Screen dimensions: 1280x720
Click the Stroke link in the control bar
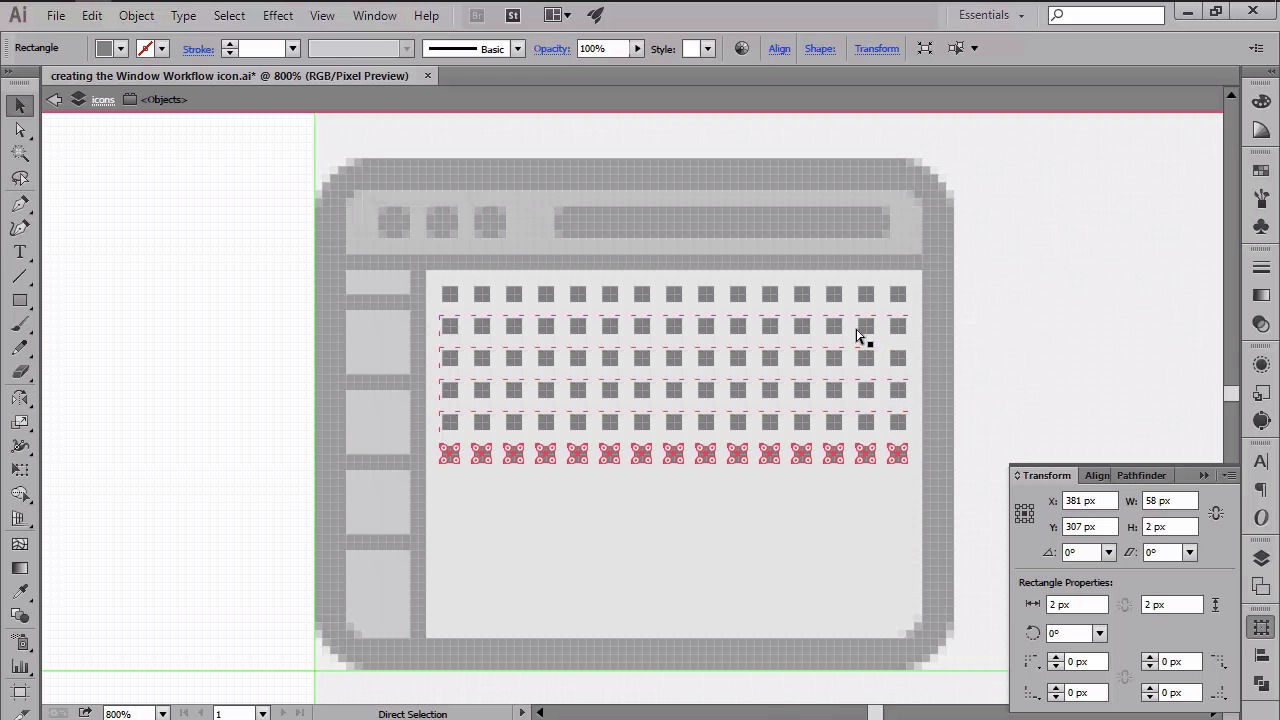tap(198, 49)
